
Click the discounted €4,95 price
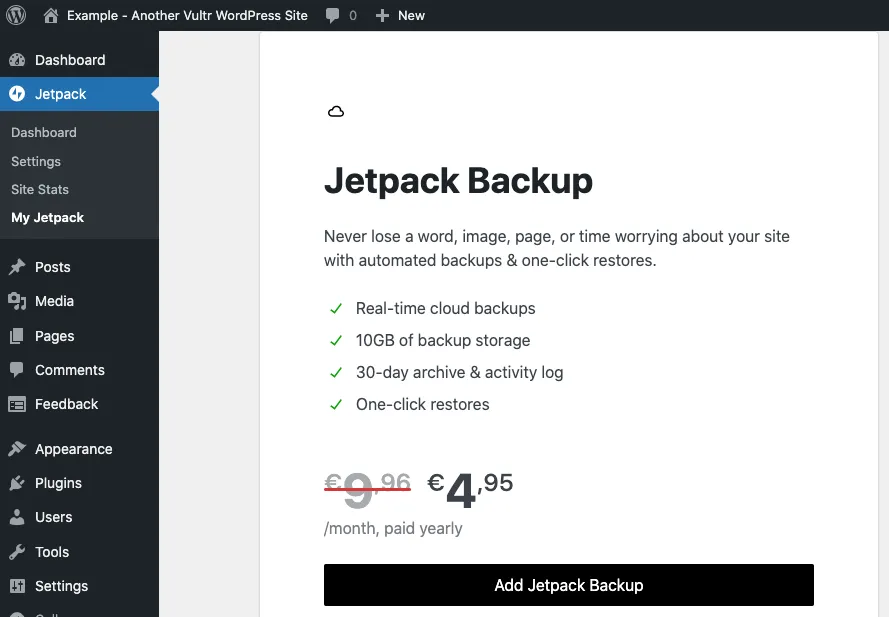470,489
